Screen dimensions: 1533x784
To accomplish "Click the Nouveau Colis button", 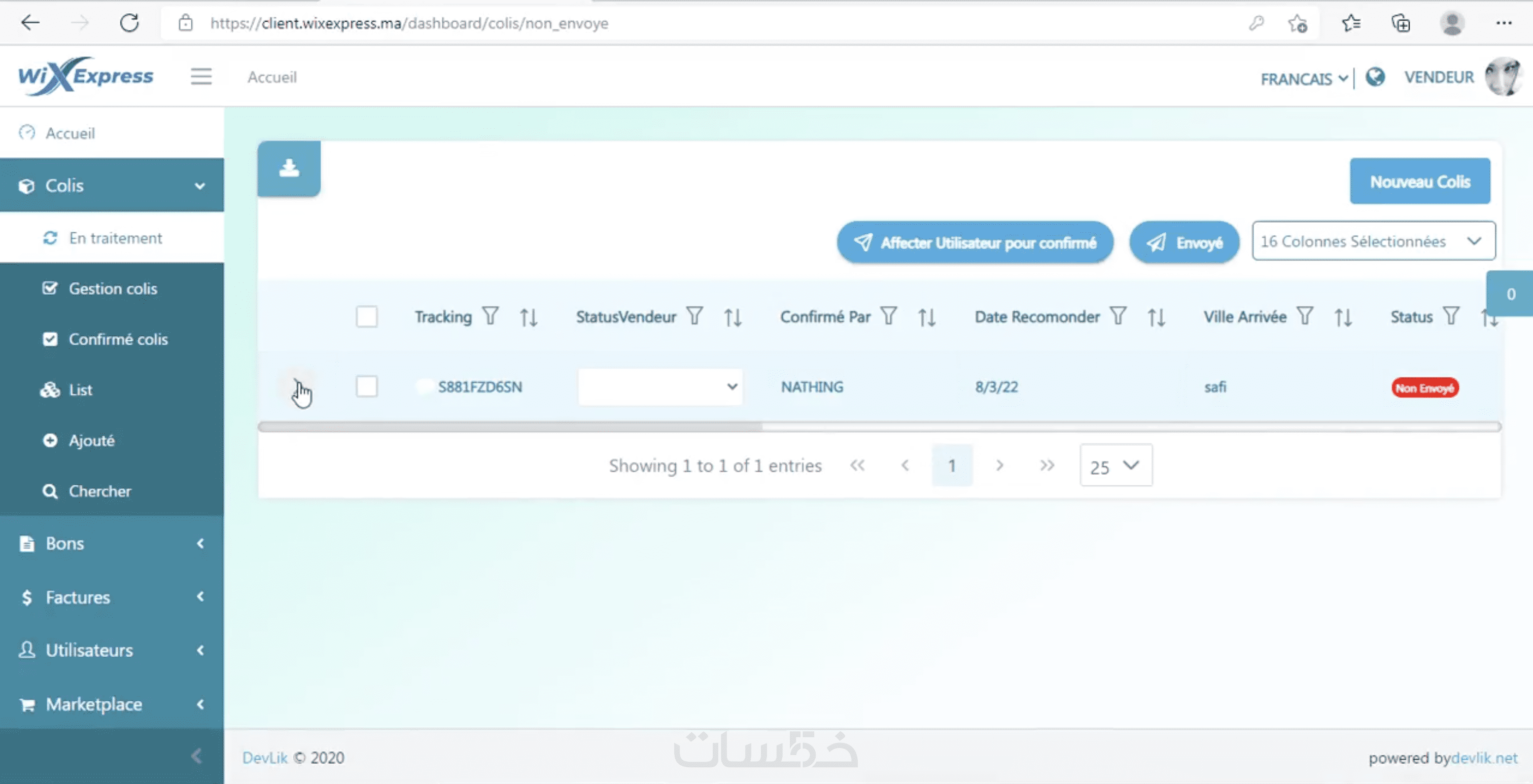I will click(1419, 182).
